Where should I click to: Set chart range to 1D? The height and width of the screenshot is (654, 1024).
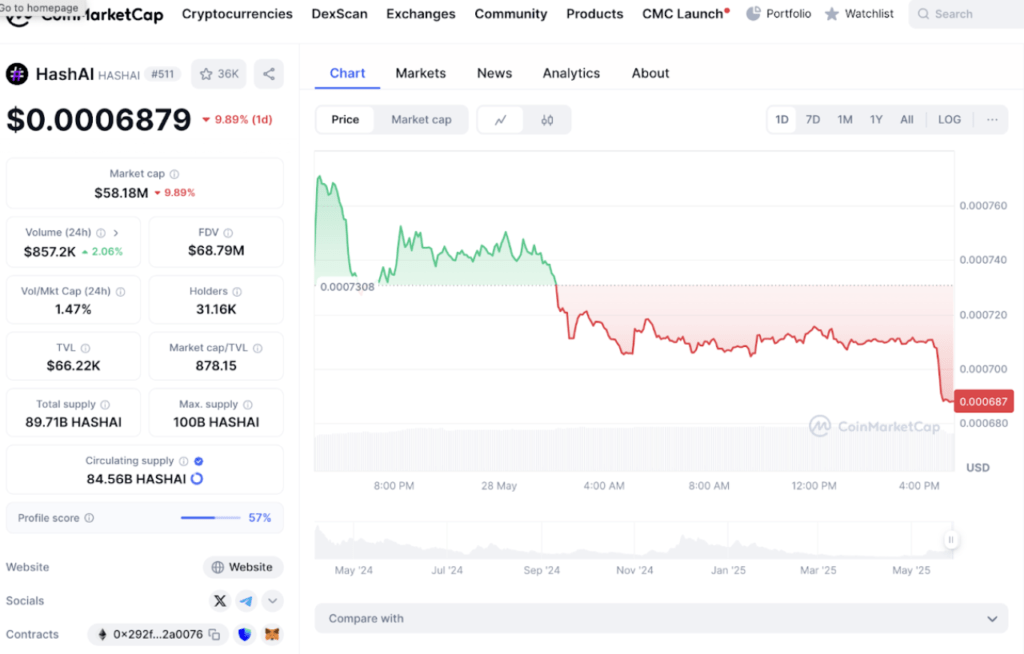(782, 120)
